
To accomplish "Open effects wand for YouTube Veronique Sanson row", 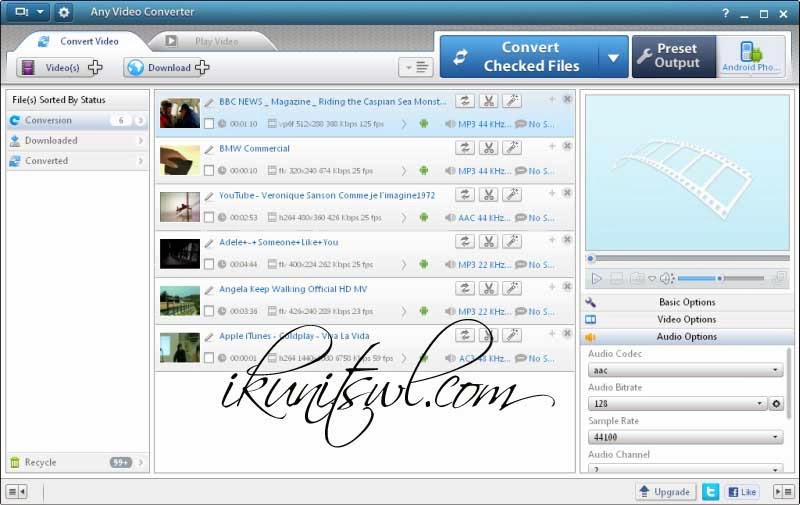I will coord(512,194).
